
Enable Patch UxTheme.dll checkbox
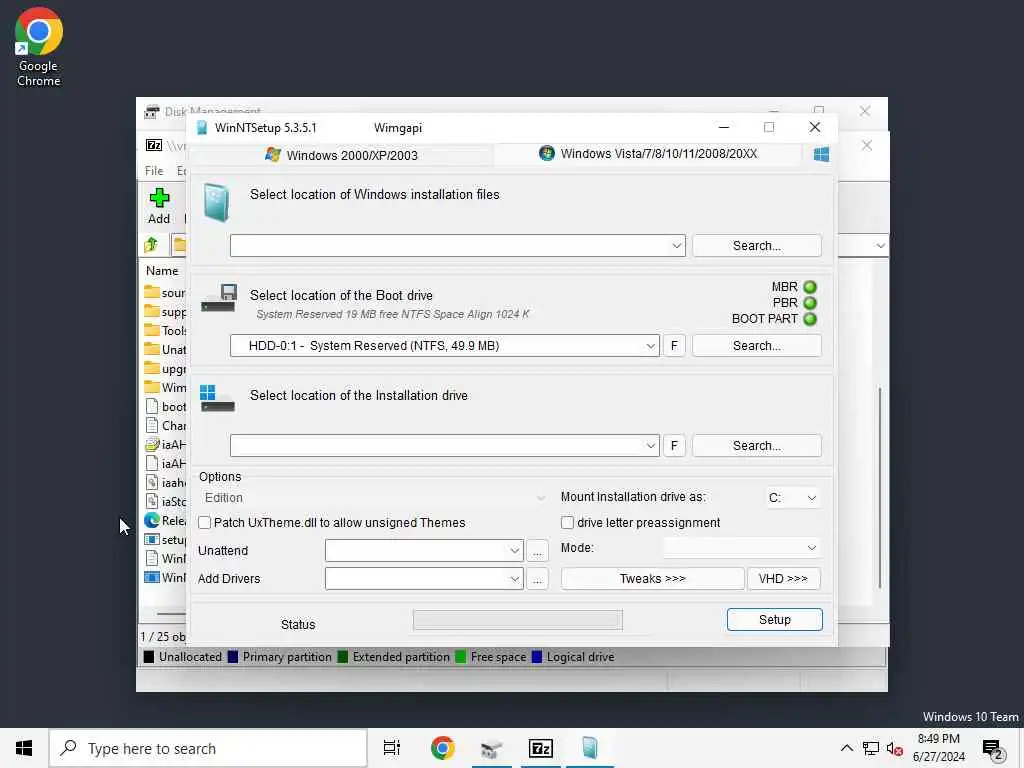[x=204, y=522]
